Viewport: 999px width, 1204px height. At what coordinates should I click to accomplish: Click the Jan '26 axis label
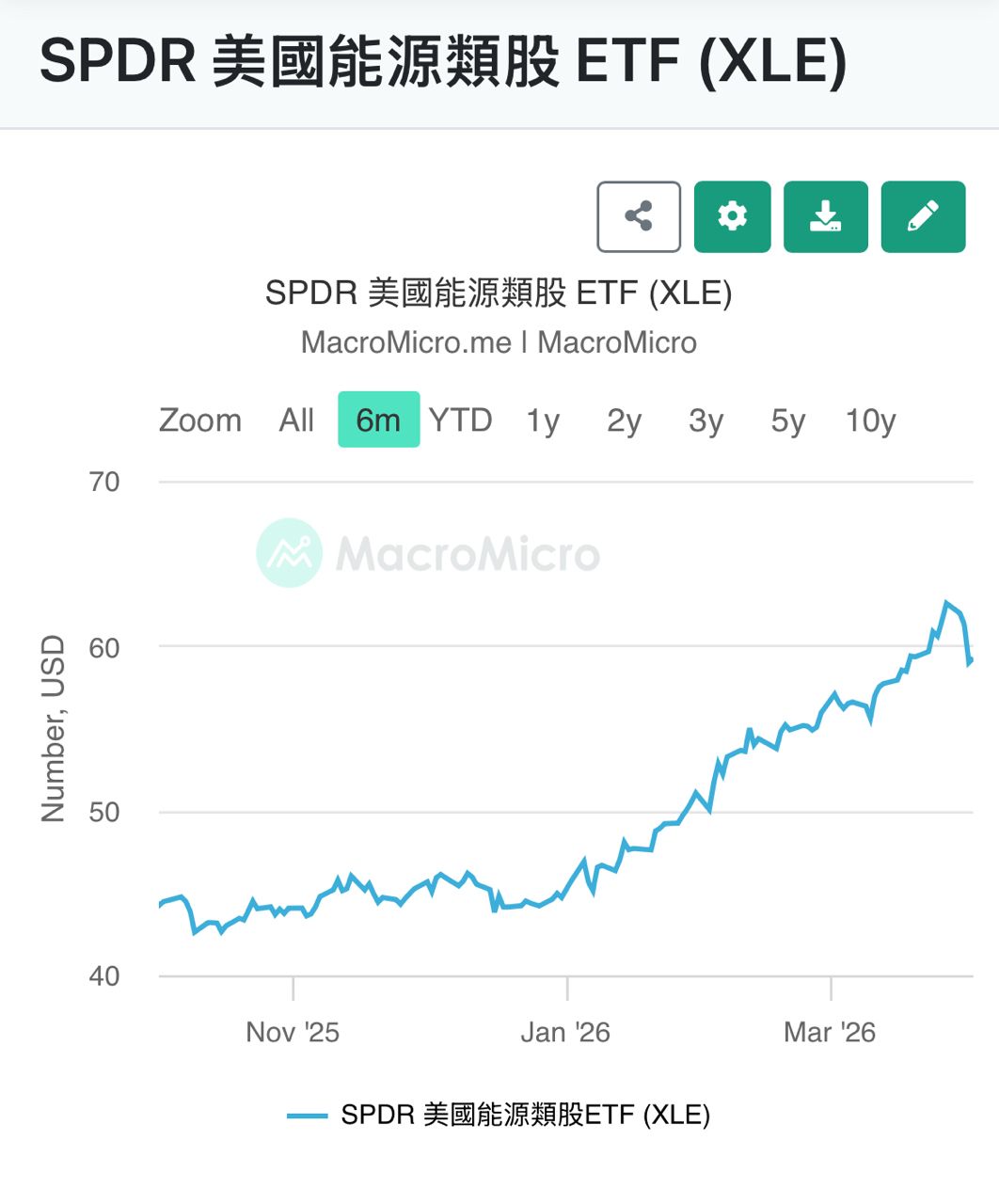[x=565, y=1032]
